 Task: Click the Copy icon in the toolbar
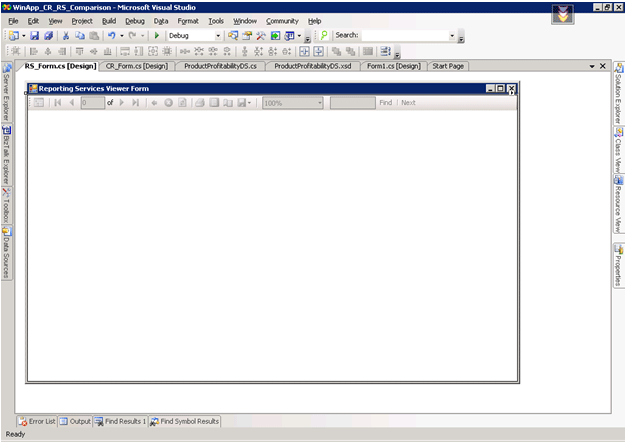pyautogui.click(x=80, y=36)
